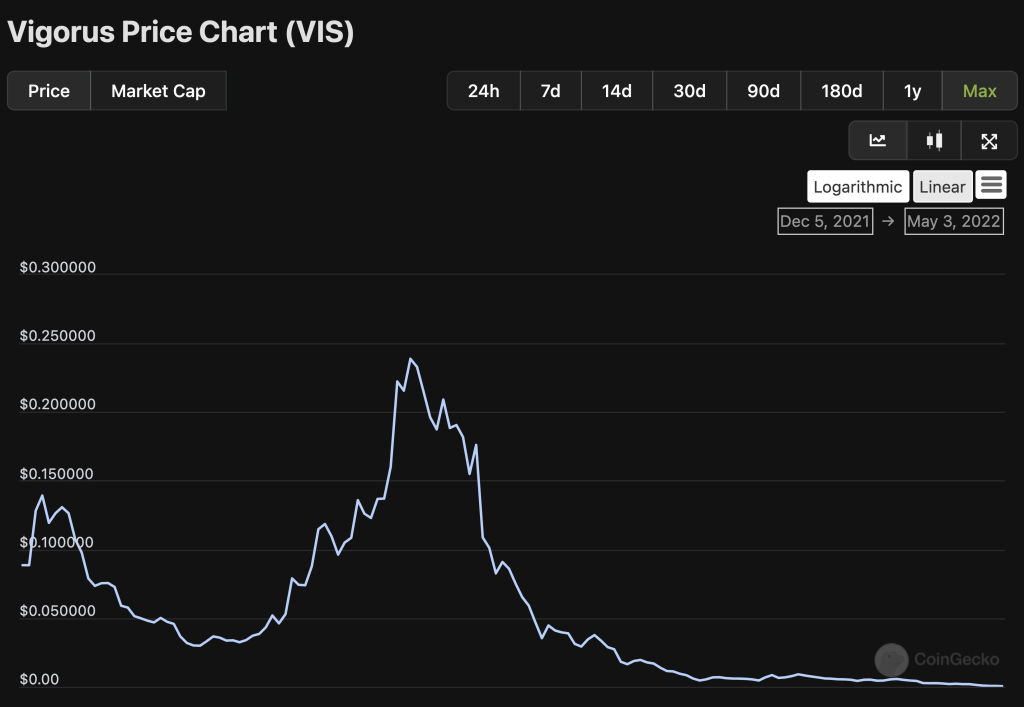This screenshot has width=1024, height=707.
Task: Choose 180d time range
Action: [842, 91]
